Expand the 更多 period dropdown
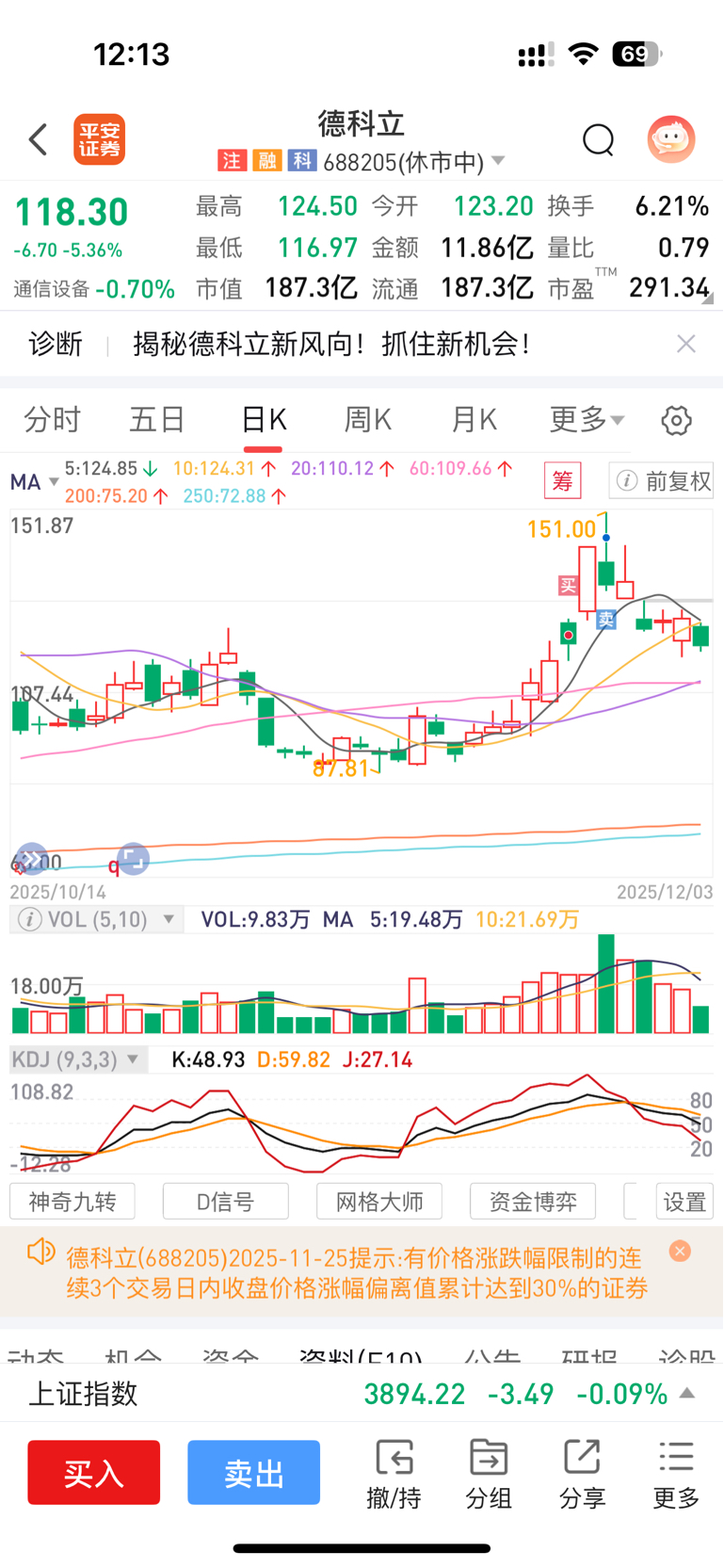Viewport: 724px width, 1568px height. point(587,419)
